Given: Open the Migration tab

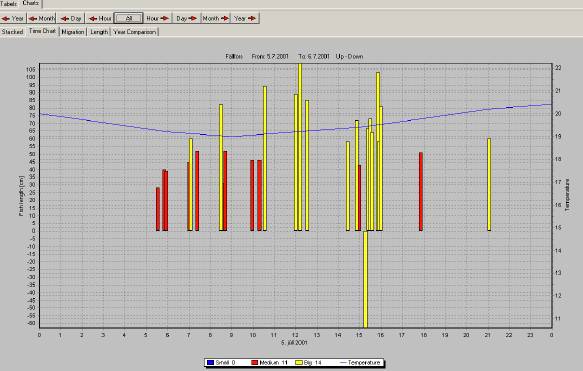Looking at the screenshot, I should click(x=73, y=32).
